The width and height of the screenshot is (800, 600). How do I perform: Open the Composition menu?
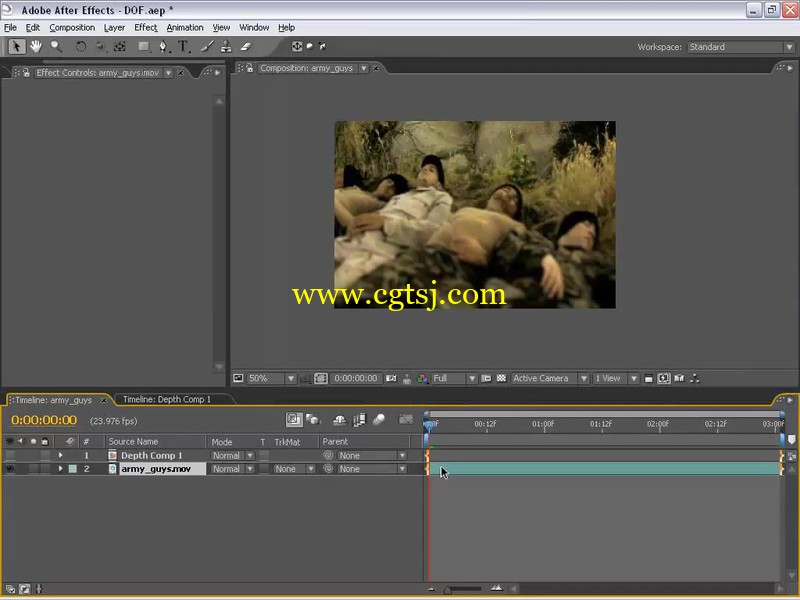[x=72, y=28]
